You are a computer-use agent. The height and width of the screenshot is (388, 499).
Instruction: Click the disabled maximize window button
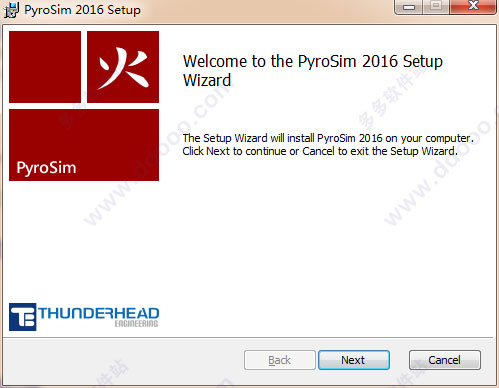click(436, 7)
